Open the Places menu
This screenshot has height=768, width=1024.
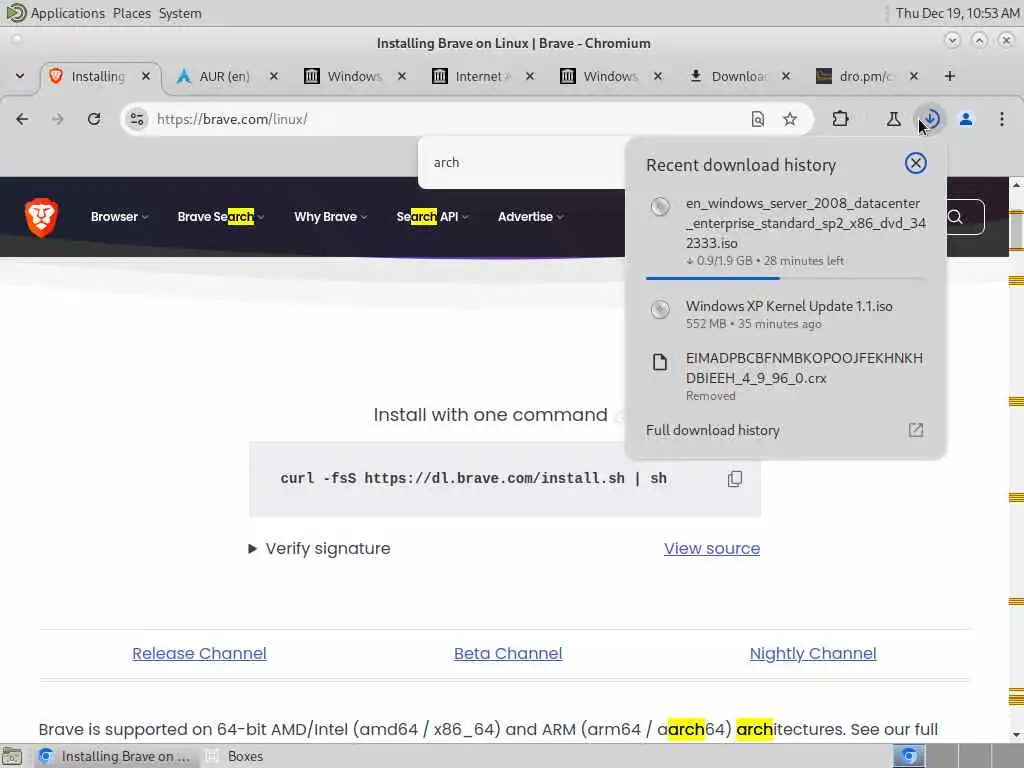click(131, 13)
